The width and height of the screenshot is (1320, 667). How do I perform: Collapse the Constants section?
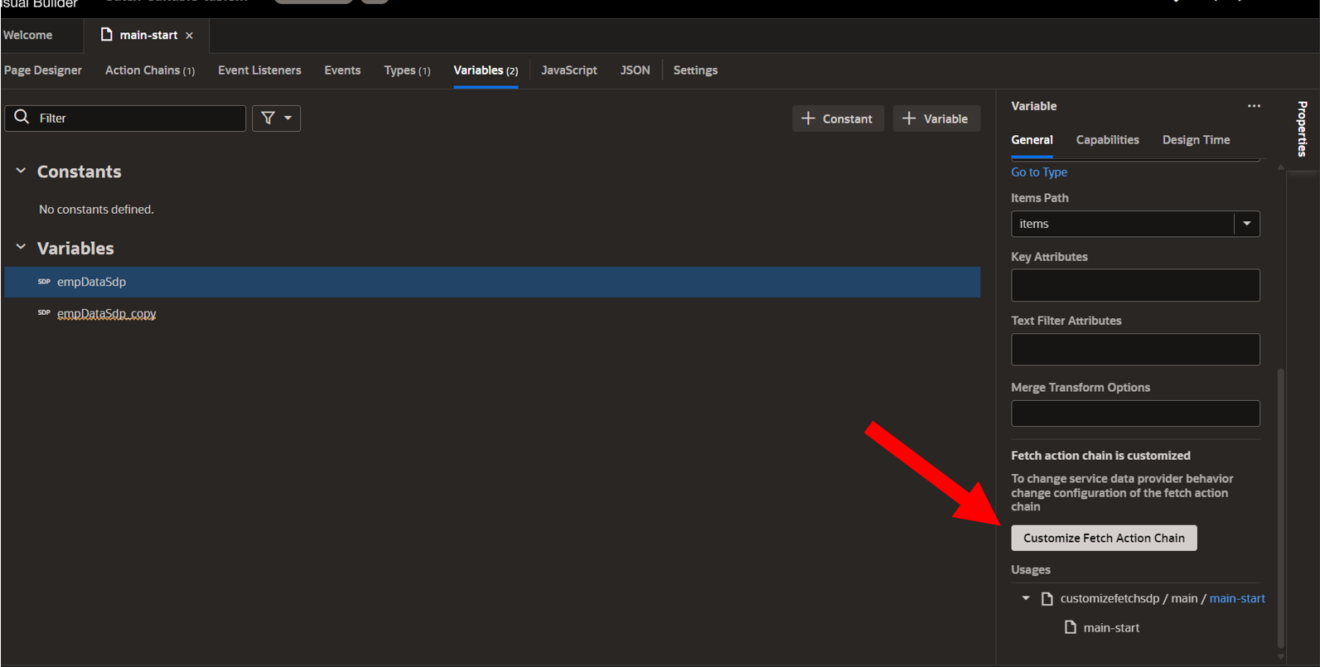click(x=21, y=171)
